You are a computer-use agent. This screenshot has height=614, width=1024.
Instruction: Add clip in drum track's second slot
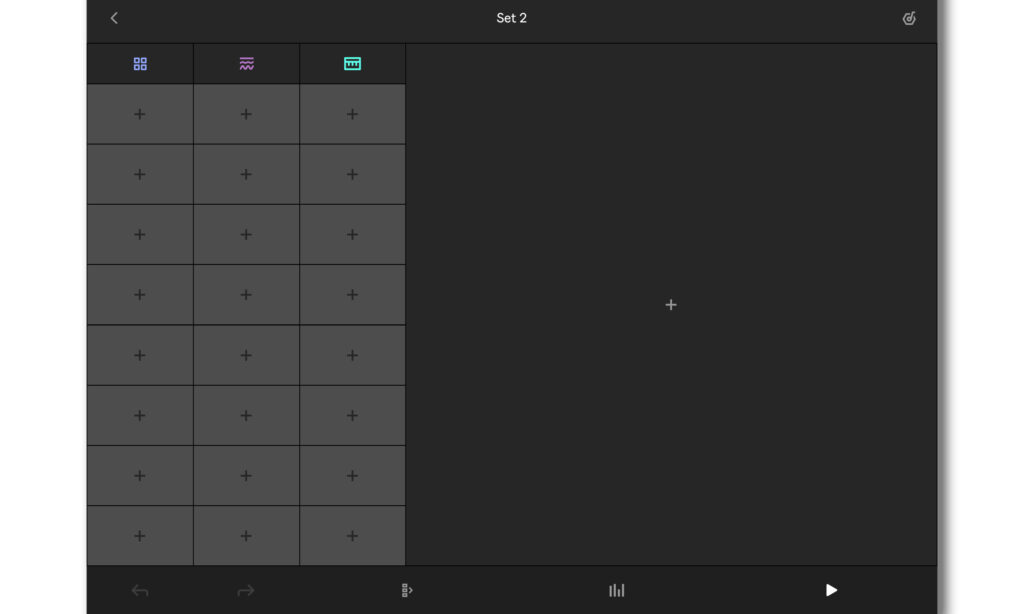tap(140, 174)
